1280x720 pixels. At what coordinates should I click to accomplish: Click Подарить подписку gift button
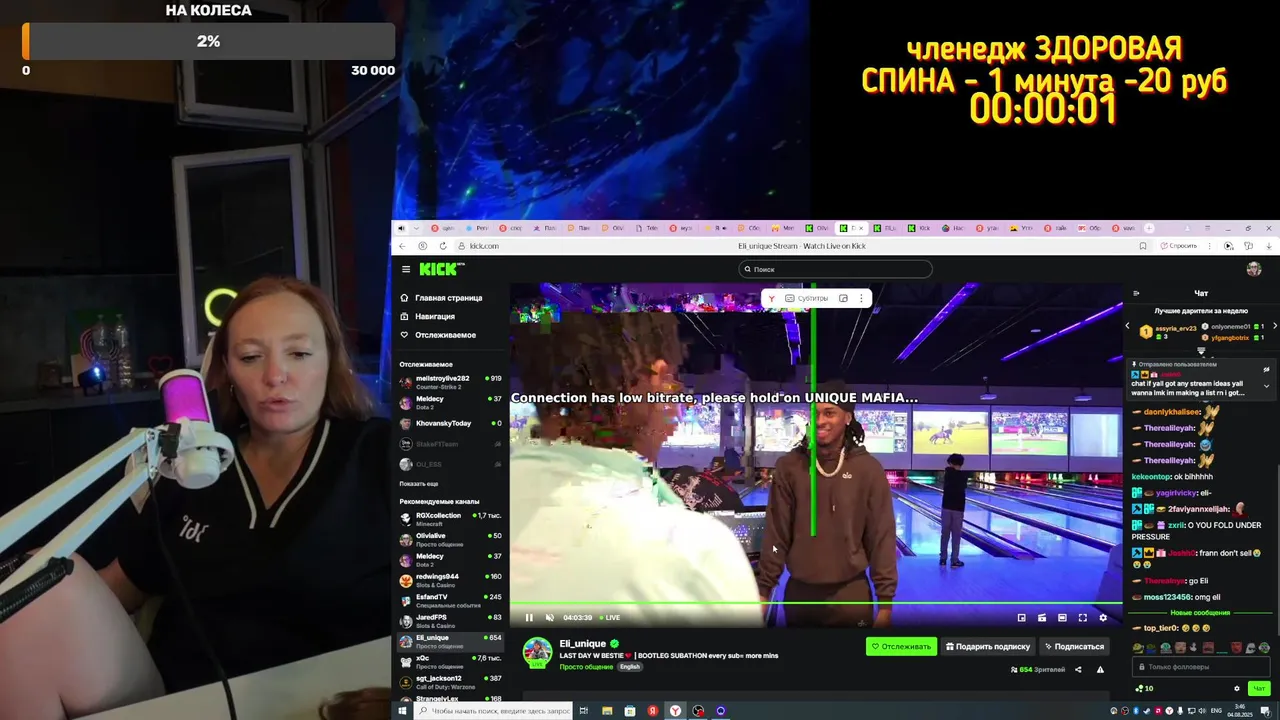[x=988, y=646]
